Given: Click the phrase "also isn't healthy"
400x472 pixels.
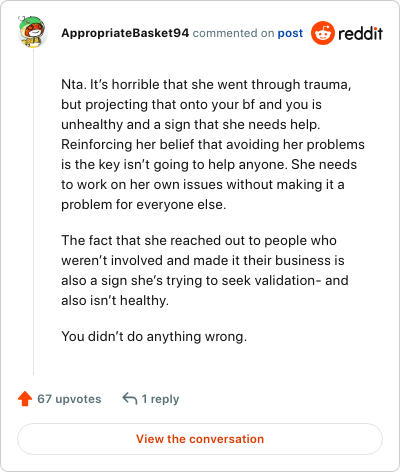Looking at the screenshot, I should [113, 300].
